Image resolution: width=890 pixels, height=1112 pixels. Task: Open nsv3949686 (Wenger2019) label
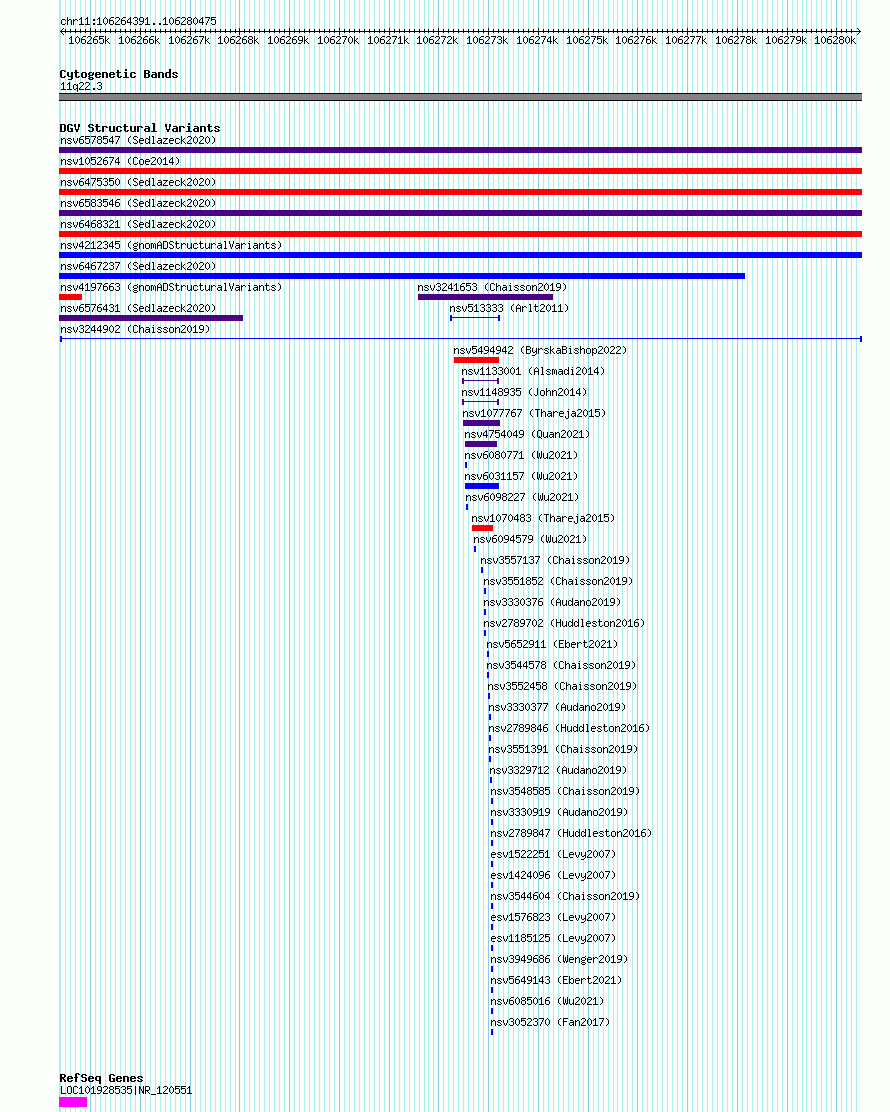coord(560,959)
